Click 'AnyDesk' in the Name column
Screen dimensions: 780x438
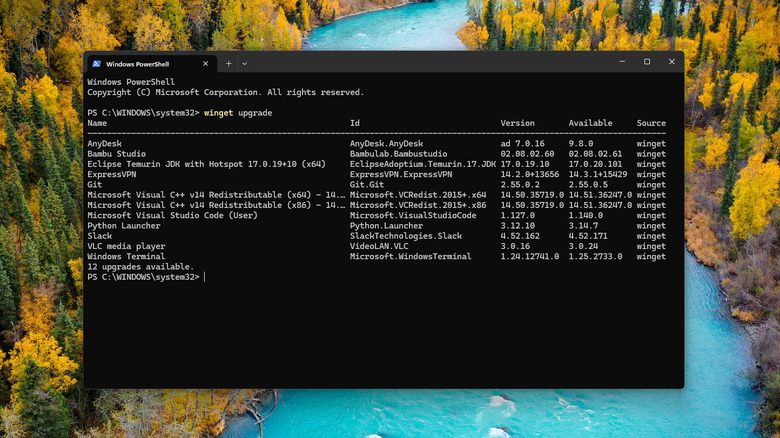tap(104, 143)
